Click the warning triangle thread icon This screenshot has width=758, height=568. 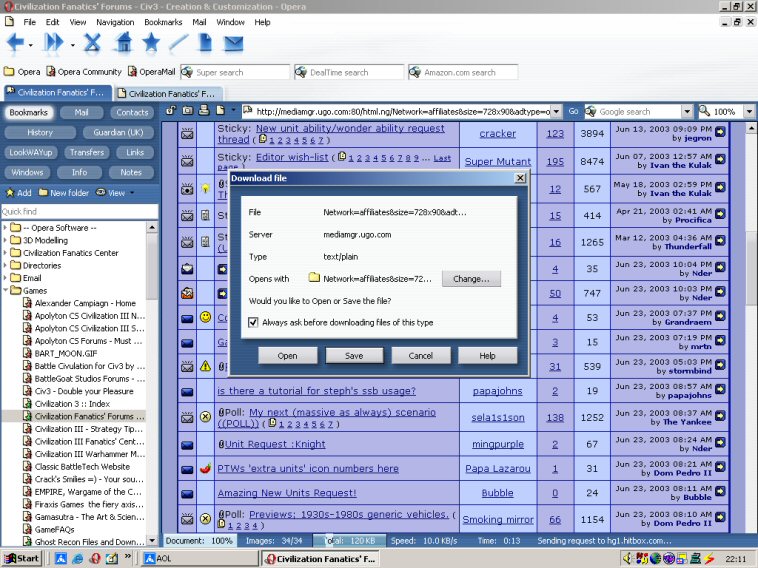pyautogui.click(x=205, y=366)
